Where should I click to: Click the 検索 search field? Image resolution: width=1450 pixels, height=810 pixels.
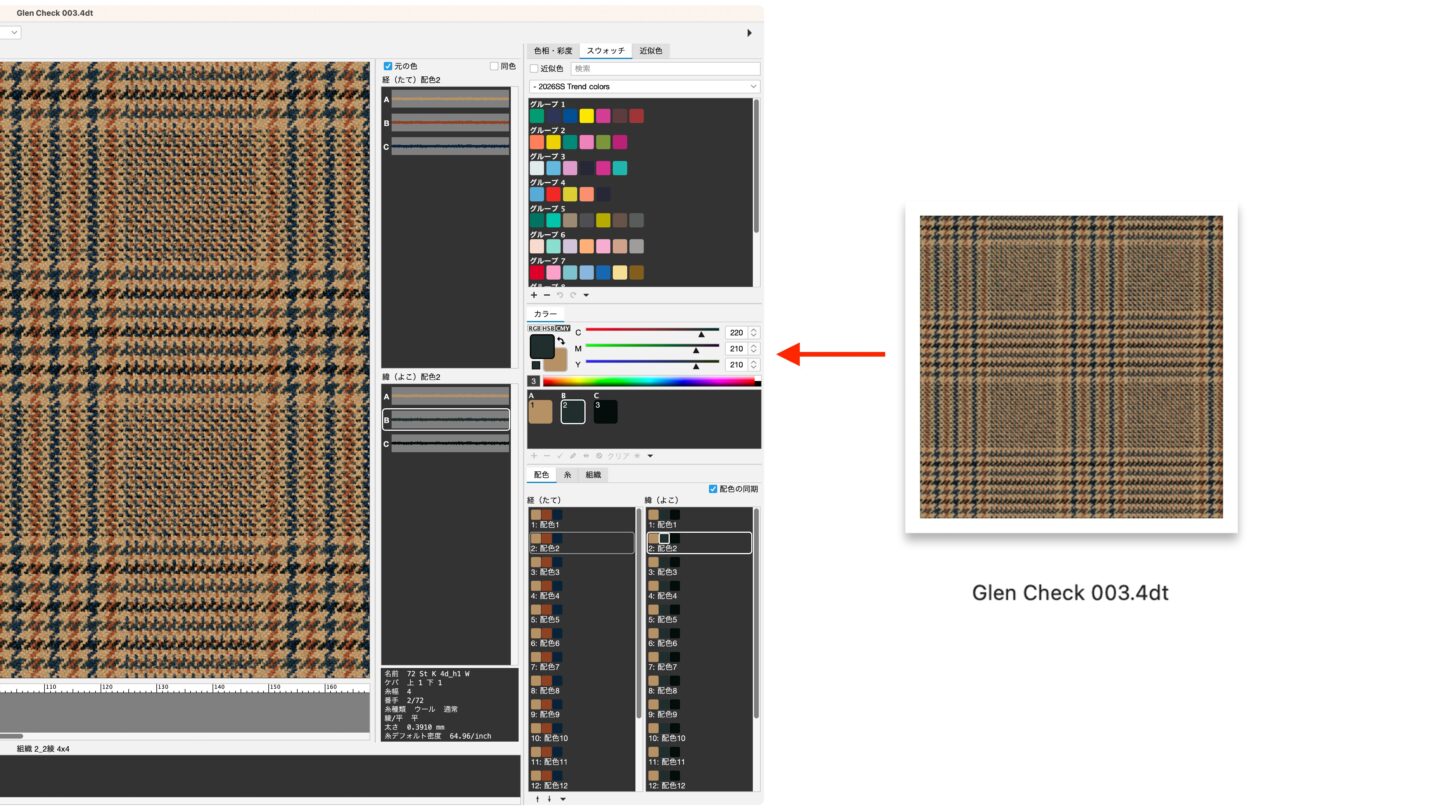click(x=665, y=69)
